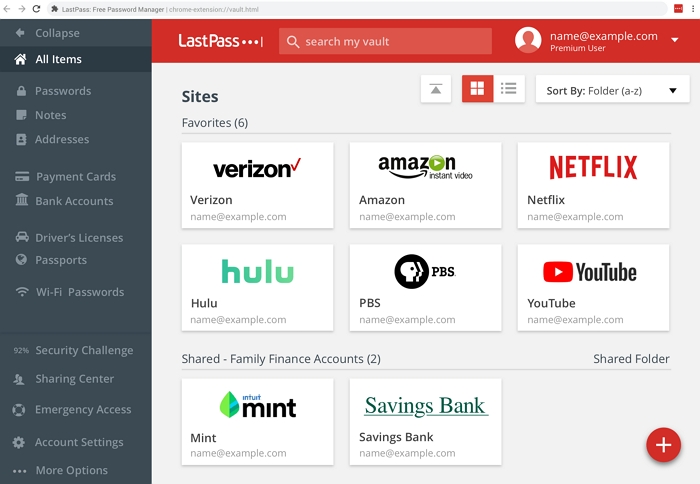Viewport: 700px width, 484px height.
Task: Reload the page with browser refresh icon
Action: (36, 9)
